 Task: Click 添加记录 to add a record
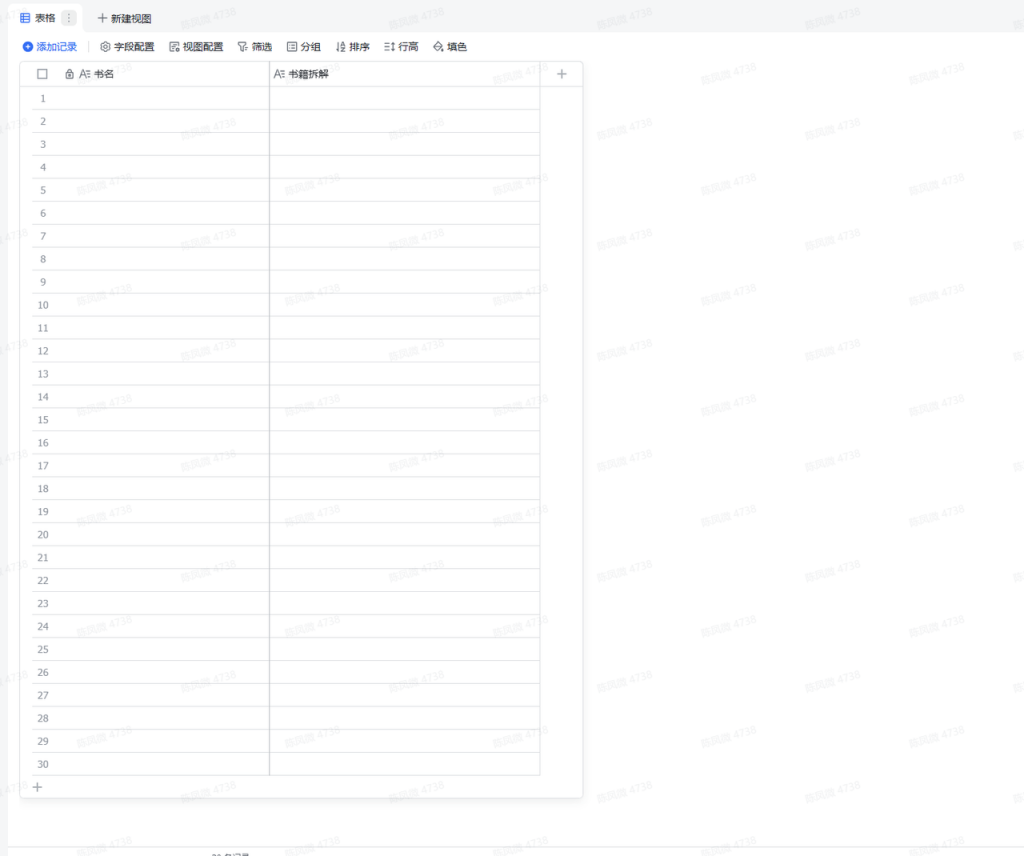click(50, 47)
